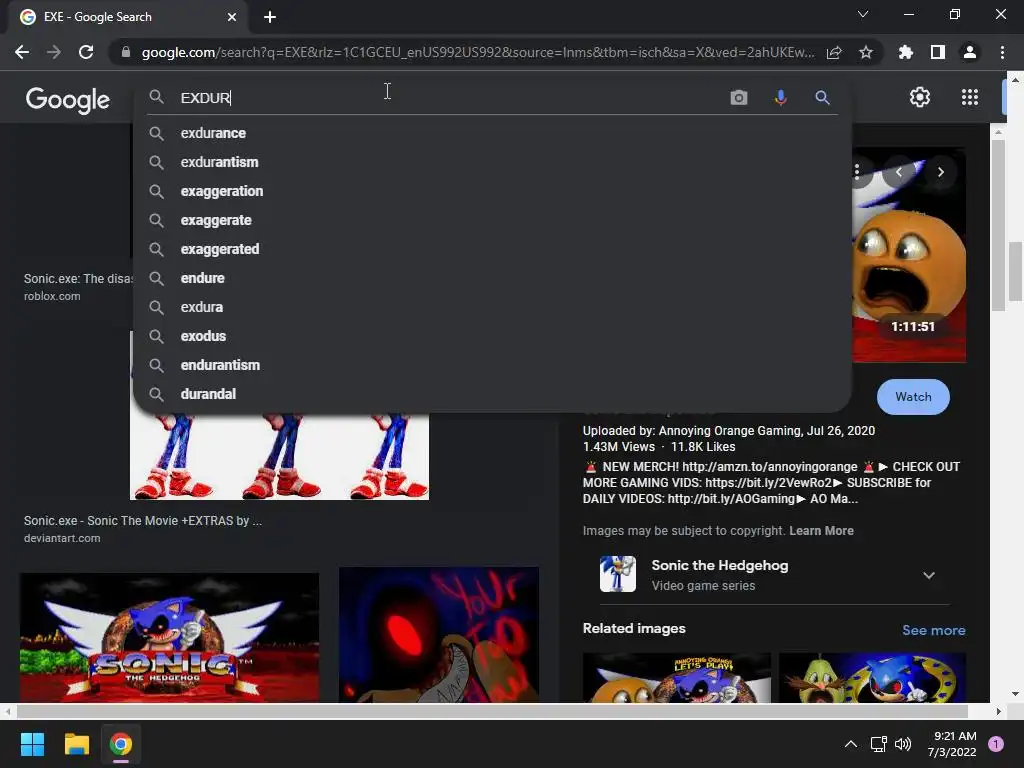The height and width of the screenshot is (768, 1024).
Task: Choose the 'exdura' suggestion
Action: [492, 307]
